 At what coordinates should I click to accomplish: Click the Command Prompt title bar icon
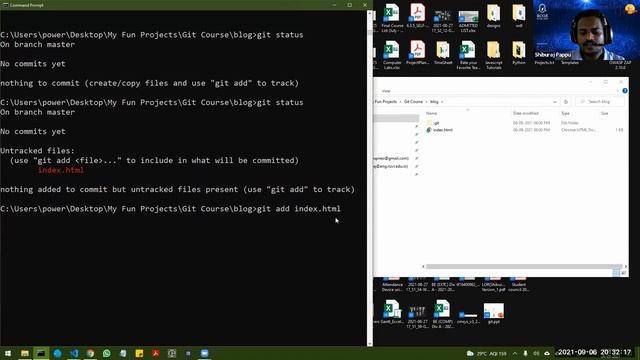coord(5,5)
